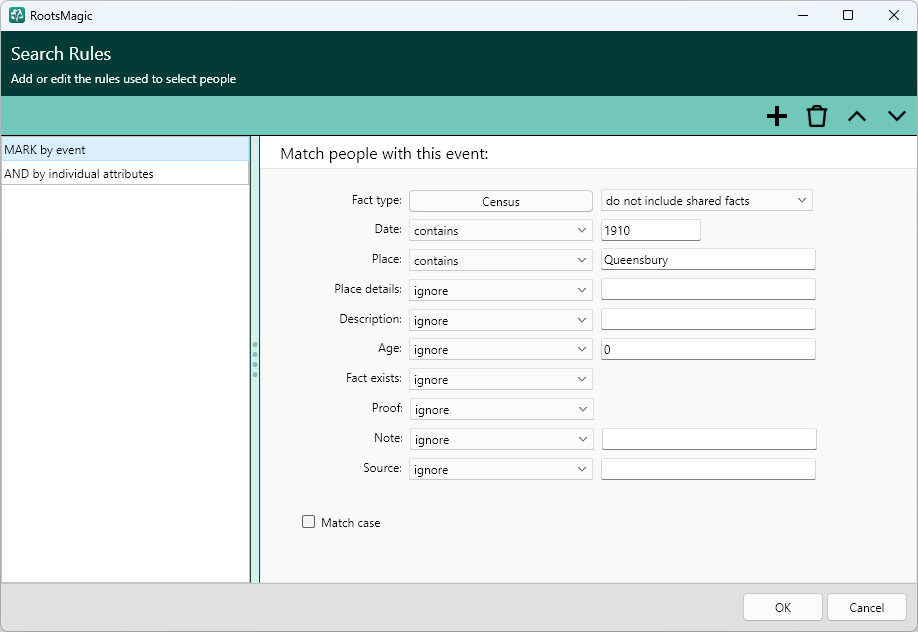
Task: Open the Fact exists dropdown
Action: click(x=501, y=379)
